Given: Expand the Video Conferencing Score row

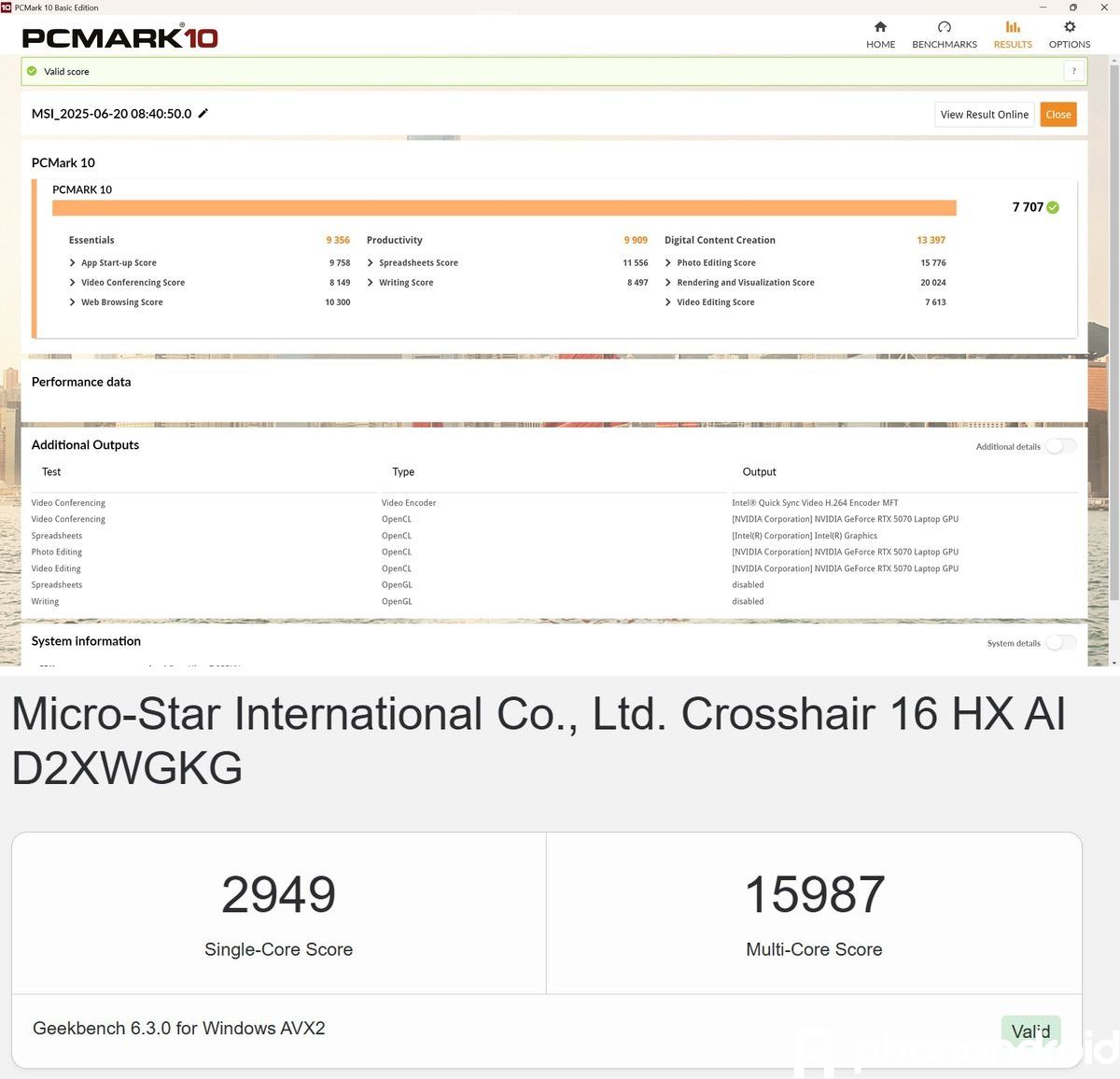Looking at the screenshot, I should (x=72, y=283).
